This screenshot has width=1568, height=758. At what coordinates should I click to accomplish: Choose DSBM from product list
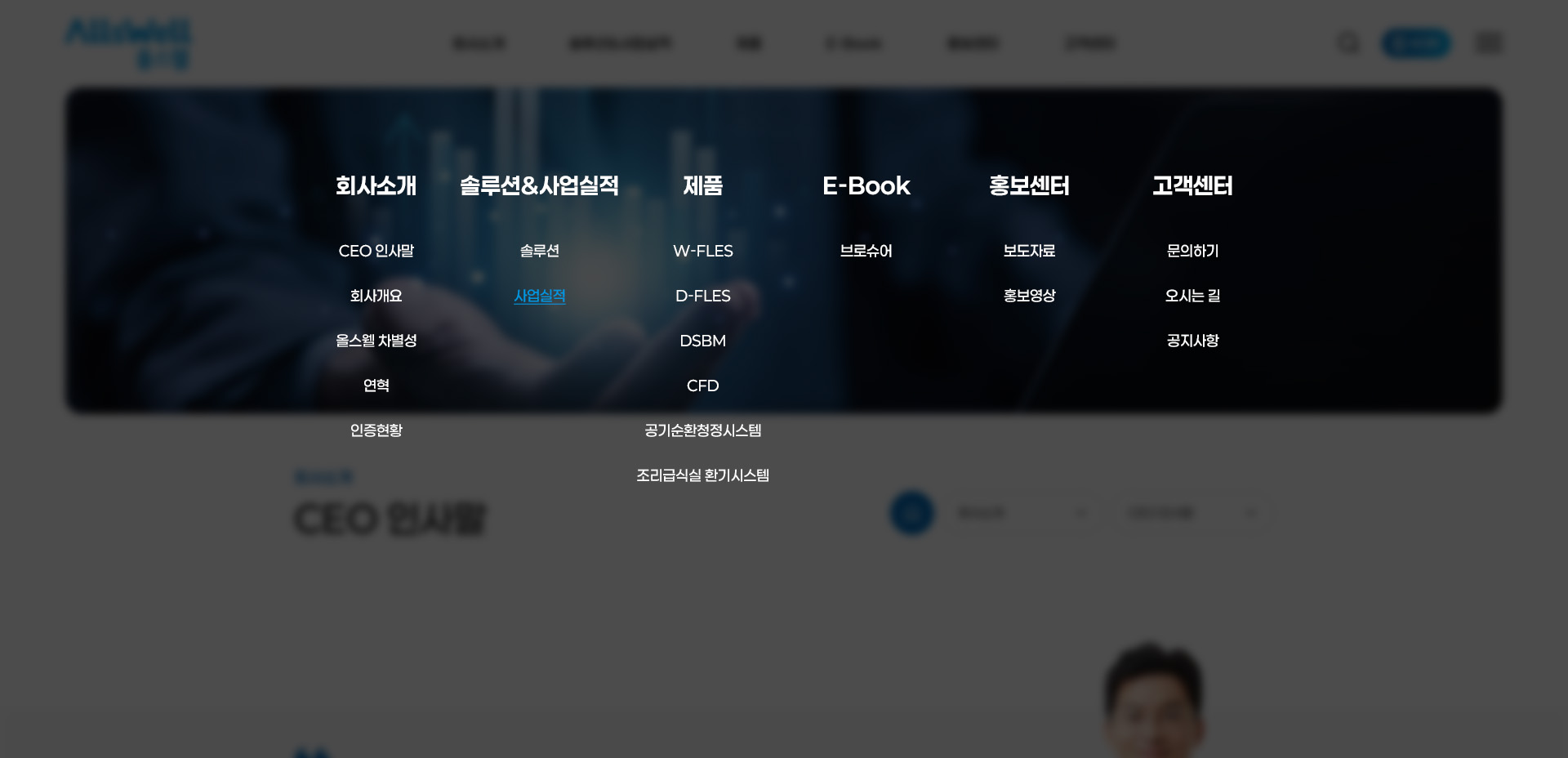point(702,341)
